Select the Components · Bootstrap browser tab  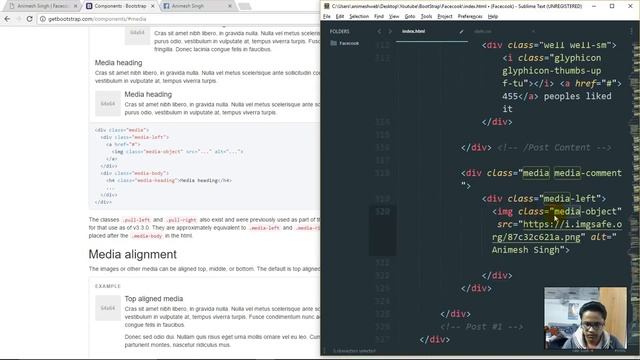119,6
